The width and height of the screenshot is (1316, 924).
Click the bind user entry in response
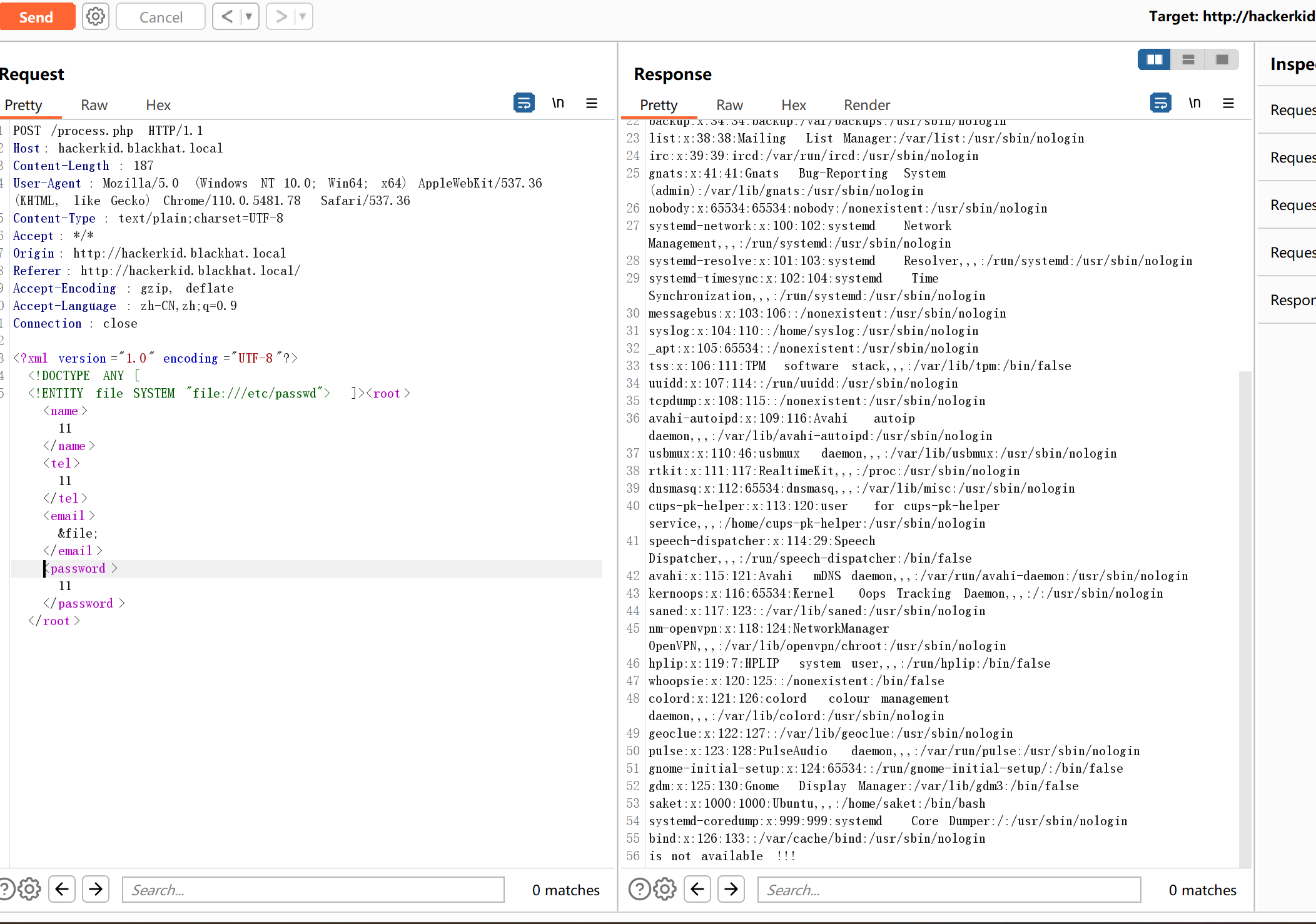click(x=816, y=838)
